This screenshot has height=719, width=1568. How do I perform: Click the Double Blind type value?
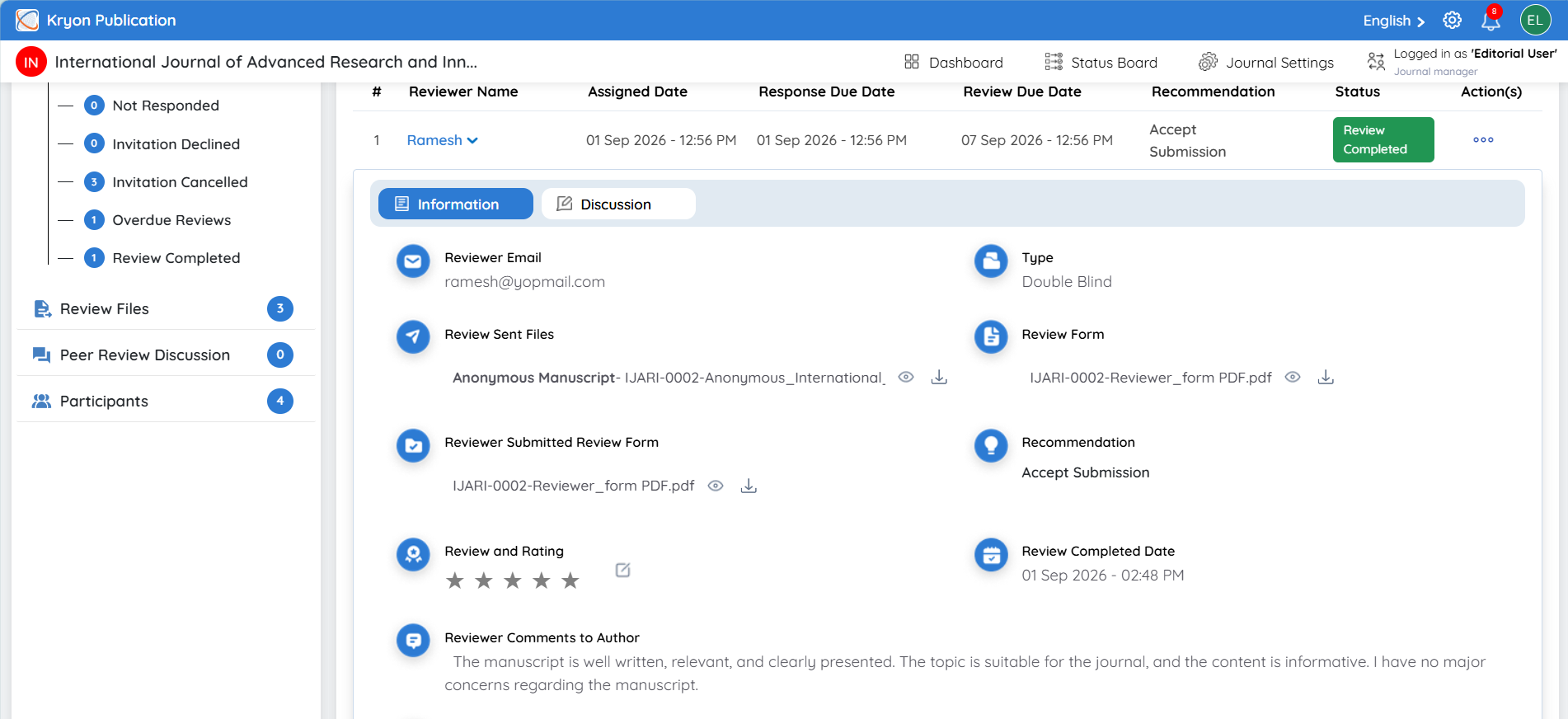click(1067, 282)
